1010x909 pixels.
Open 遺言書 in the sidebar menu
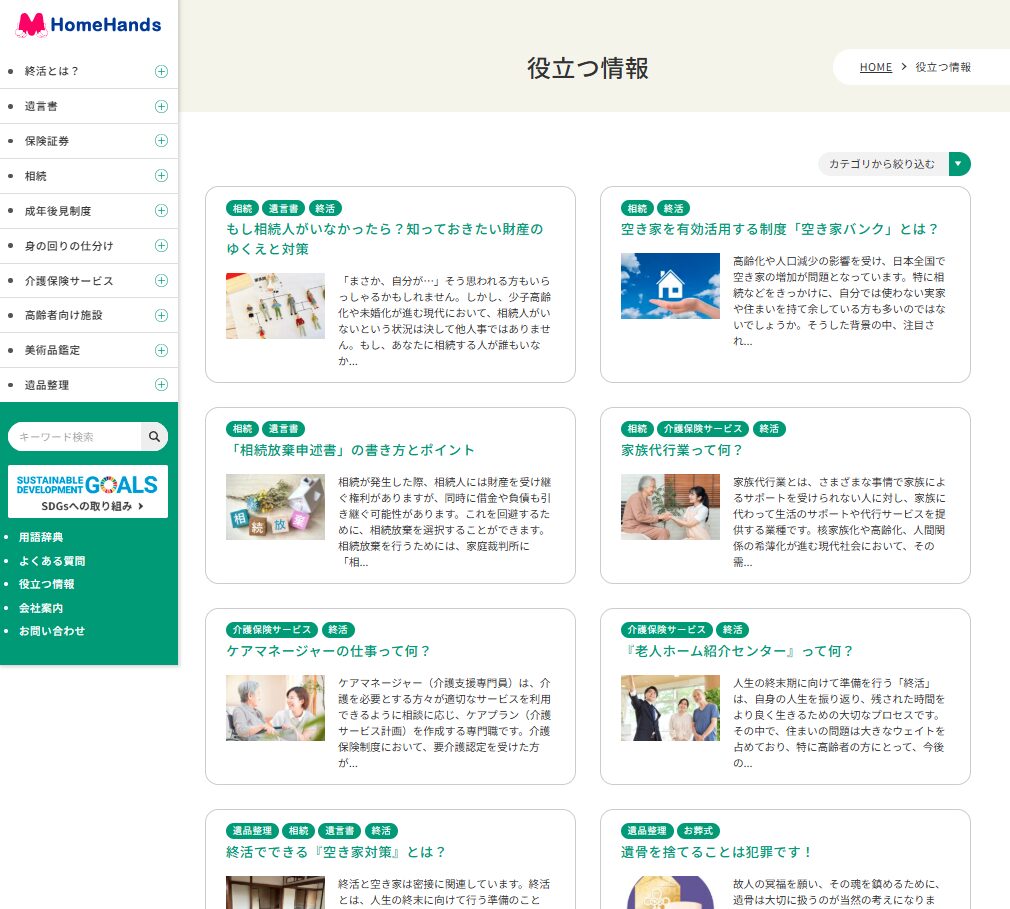tap(41, 106)
